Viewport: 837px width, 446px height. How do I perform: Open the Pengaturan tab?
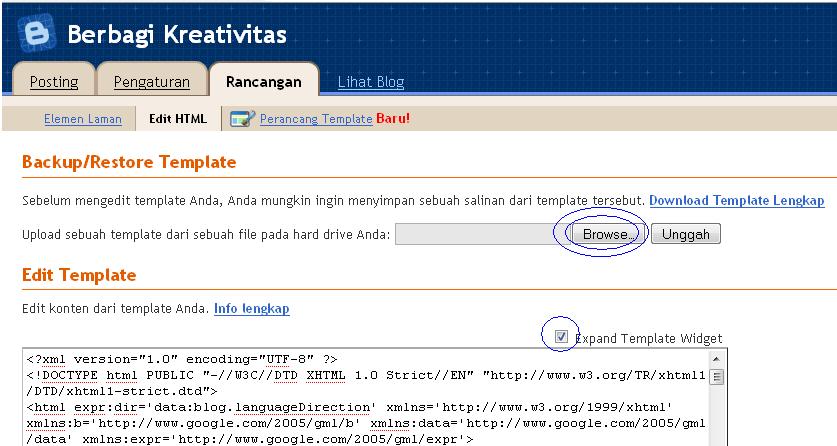[152, 82]
